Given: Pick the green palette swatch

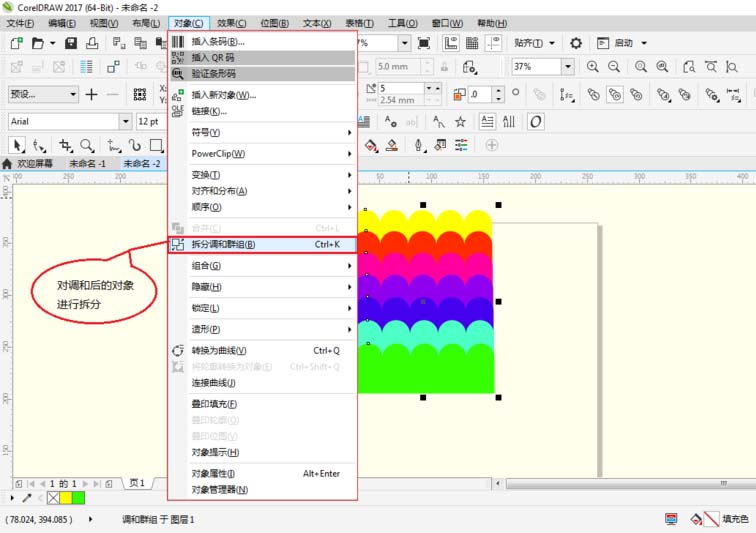Looking at the screenshot, I should pyautogui.click(x=78, y=497).
